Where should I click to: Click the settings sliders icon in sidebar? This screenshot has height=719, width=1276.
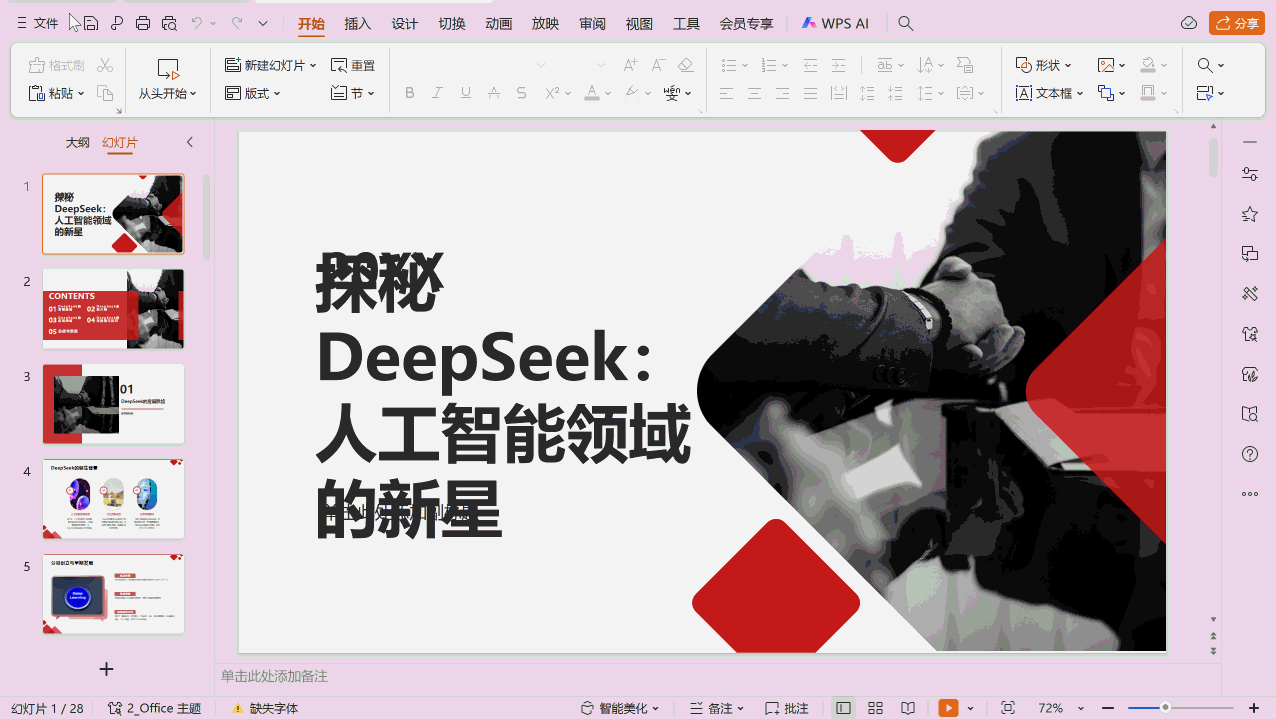(x=1249, y=174)
